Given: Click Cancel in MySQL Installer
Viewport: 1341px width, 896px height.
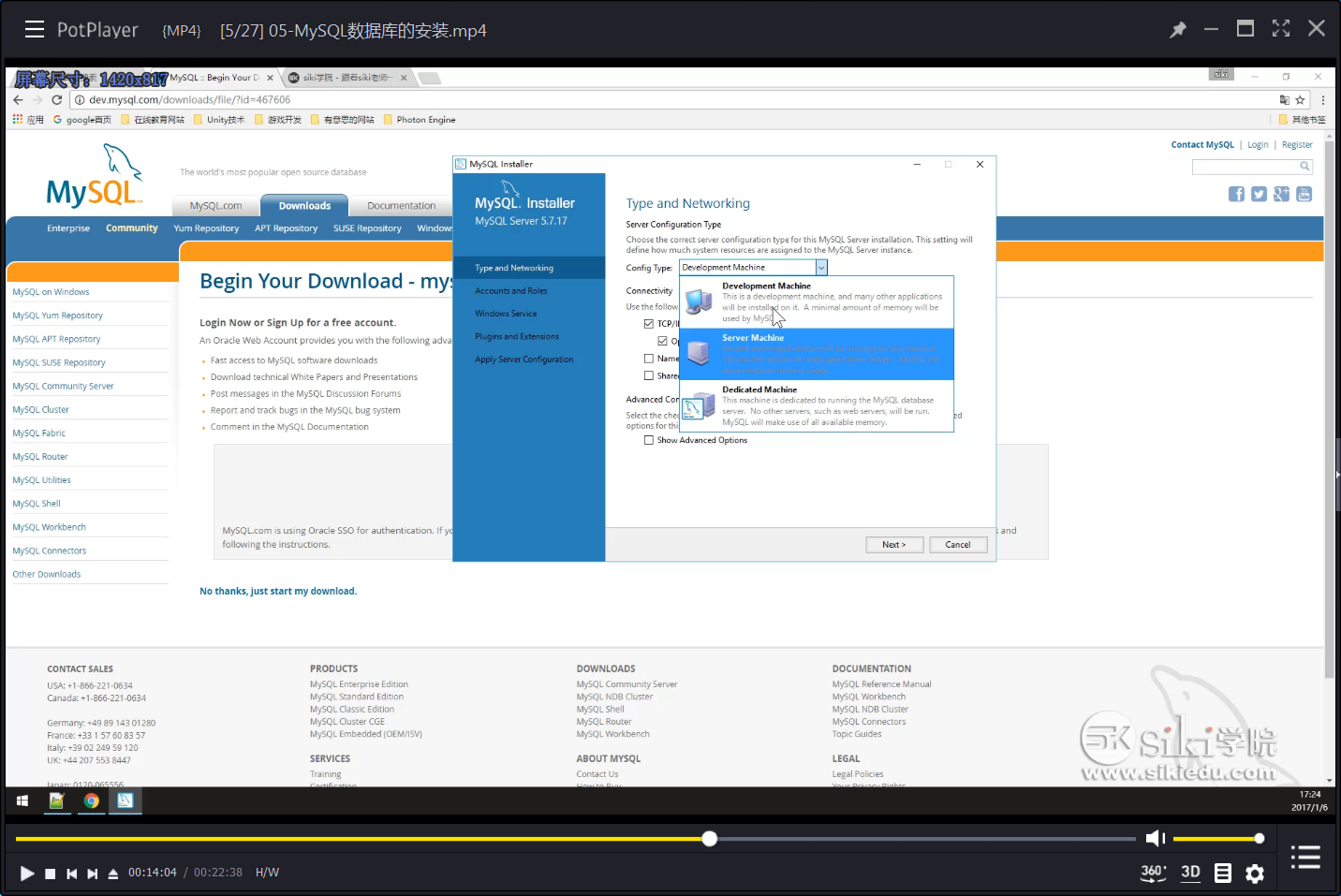Looking at the screenshot, I should [x=958, y=545].
